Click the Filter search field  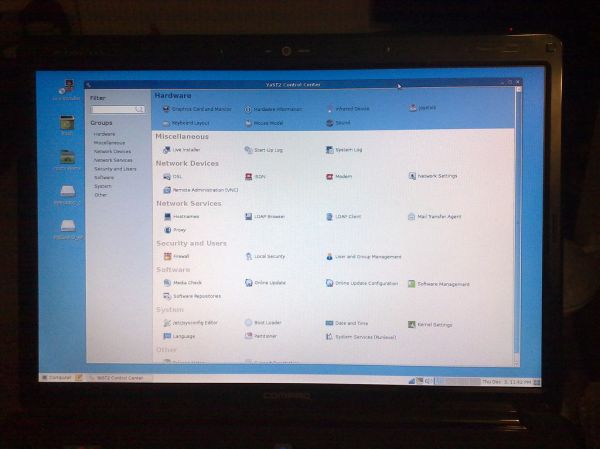pos(117,109)
